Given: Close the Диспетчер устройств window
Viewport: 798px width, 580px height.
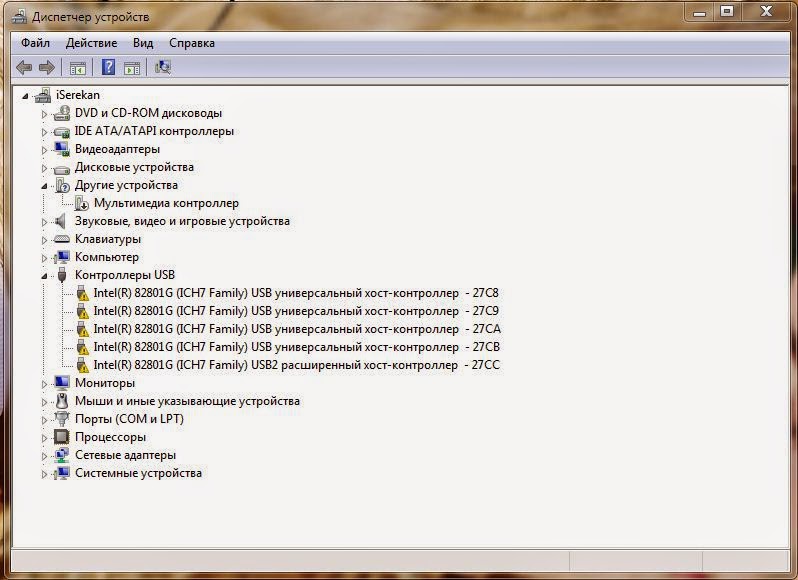Looking at the screenshot, I should click(x=766, y=11).
